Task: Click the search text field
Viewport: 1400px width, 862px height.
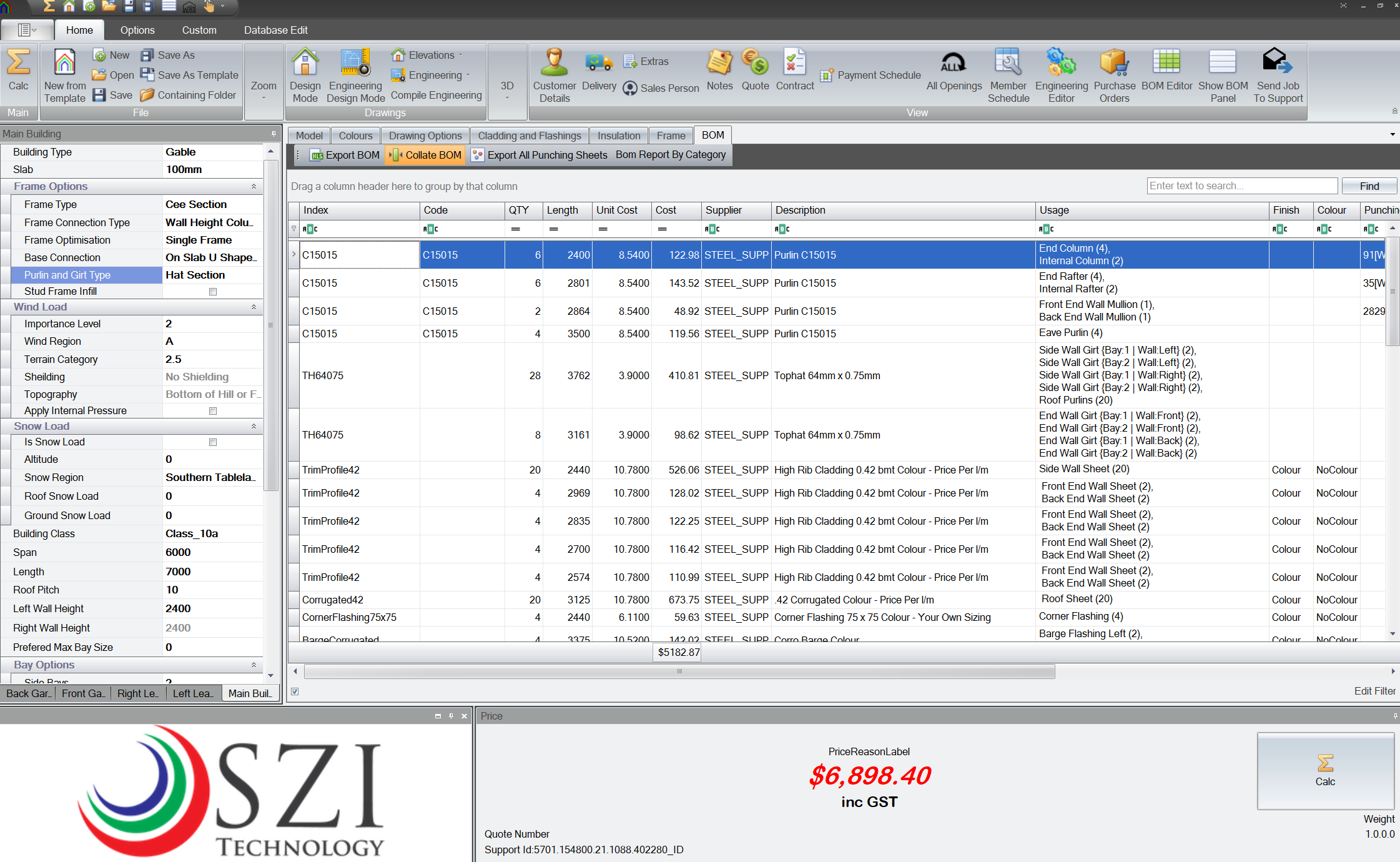Action: point(1241,186)
